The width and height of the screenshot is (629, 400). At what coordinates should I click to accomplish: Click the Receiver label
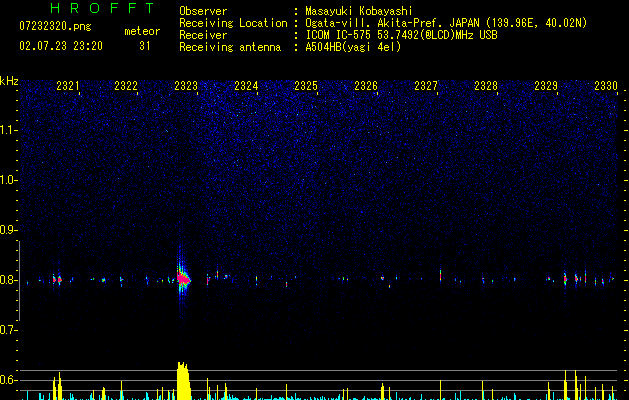[x=203, y=35]
